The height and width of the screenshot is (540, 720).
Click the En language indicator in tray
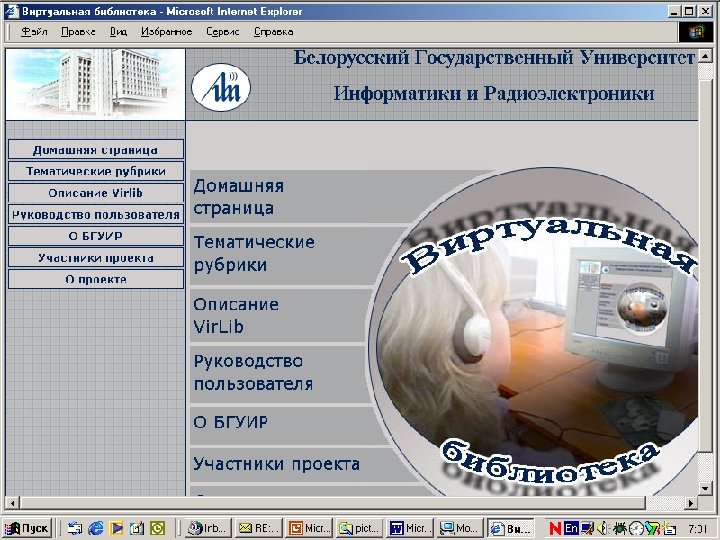571,529
